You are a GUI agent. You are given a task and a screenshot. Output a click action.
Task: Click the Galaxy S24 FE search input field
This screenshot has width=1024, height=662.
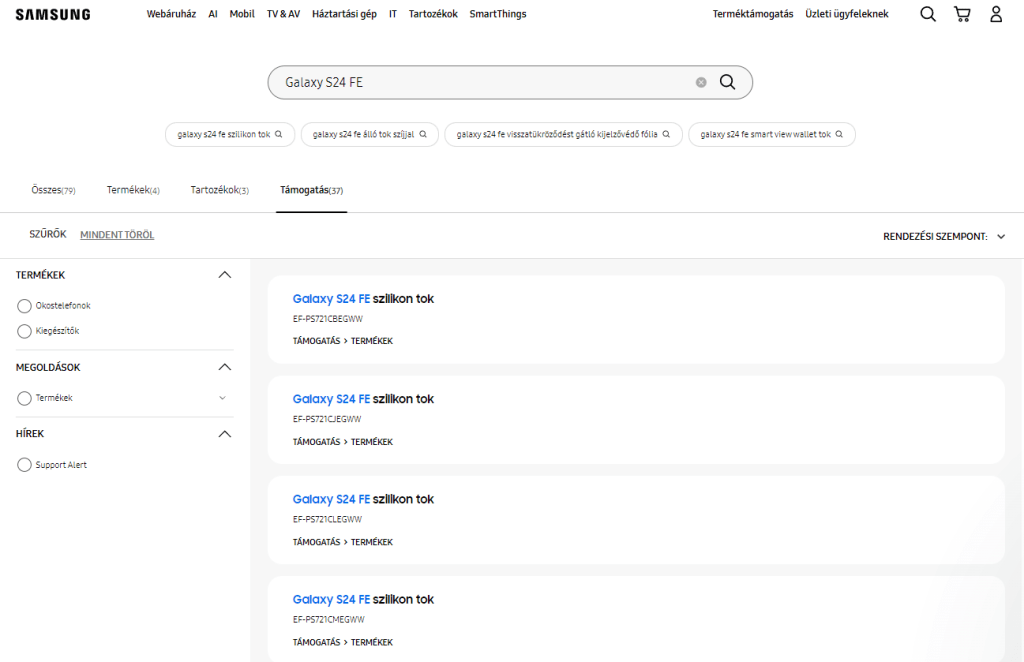pos(480,82)
